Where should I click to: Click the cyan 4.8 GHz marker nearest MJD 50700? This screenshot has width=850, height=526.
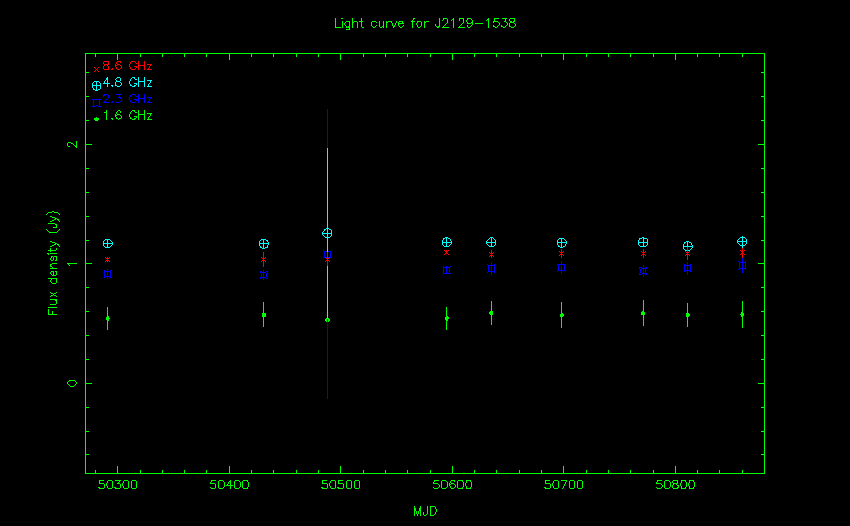point(562,243)
